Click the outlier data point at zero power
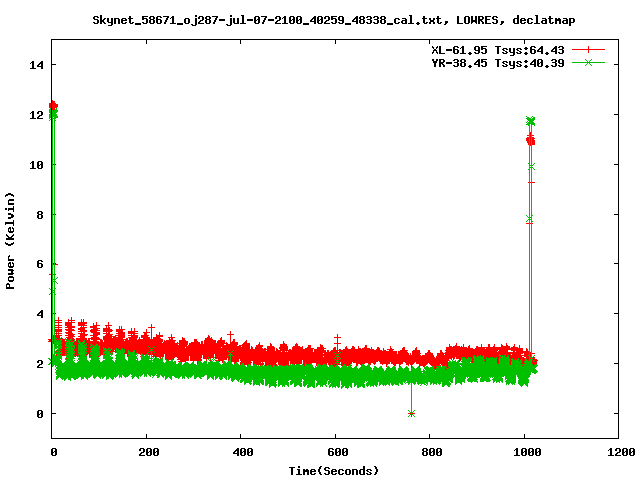Viewport: 640px width, 480px height. pos(411,413)
